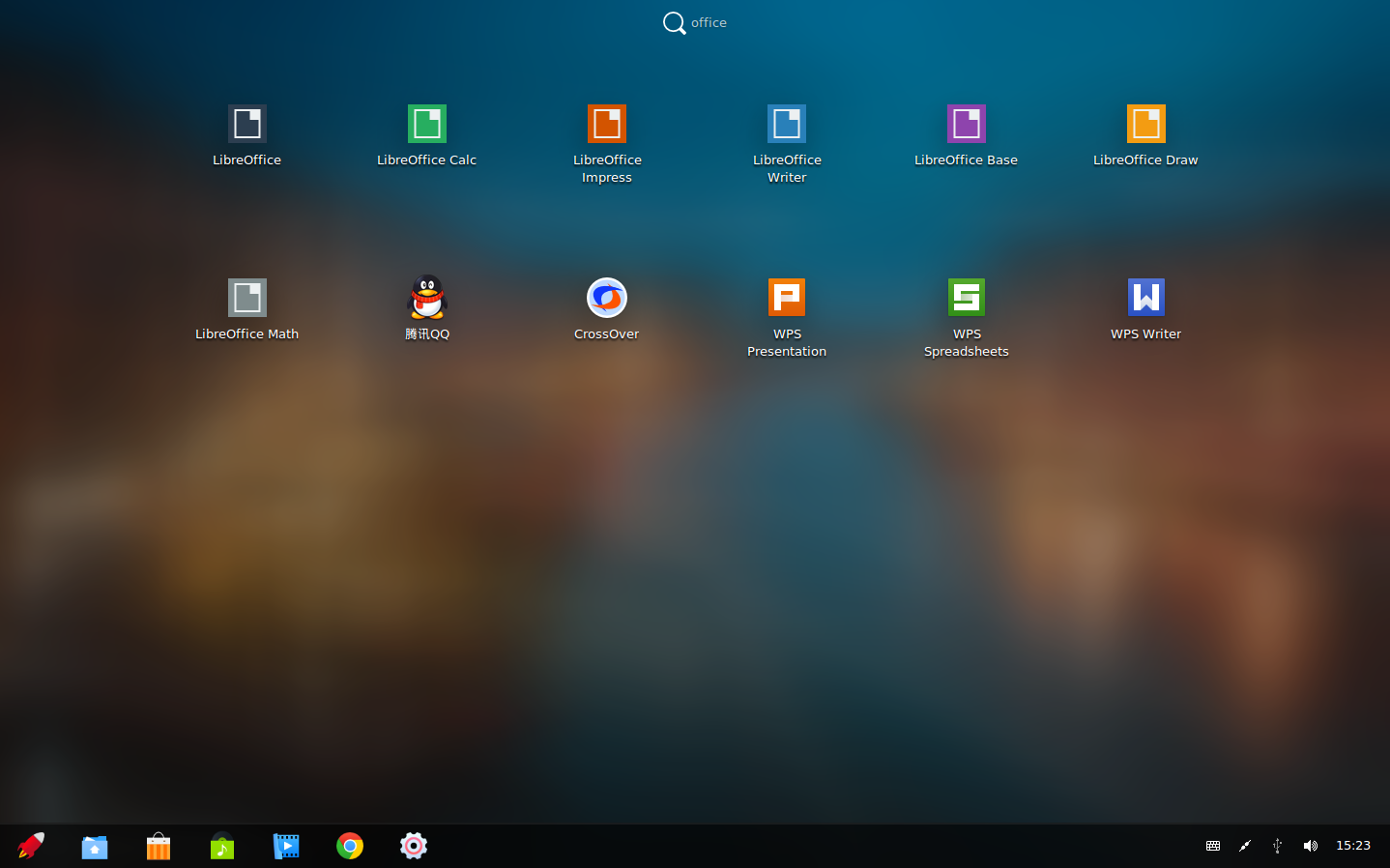The image size is (1390, 868).
Task: Open the file manager from the dock
Action: click(x=95, y=847)
